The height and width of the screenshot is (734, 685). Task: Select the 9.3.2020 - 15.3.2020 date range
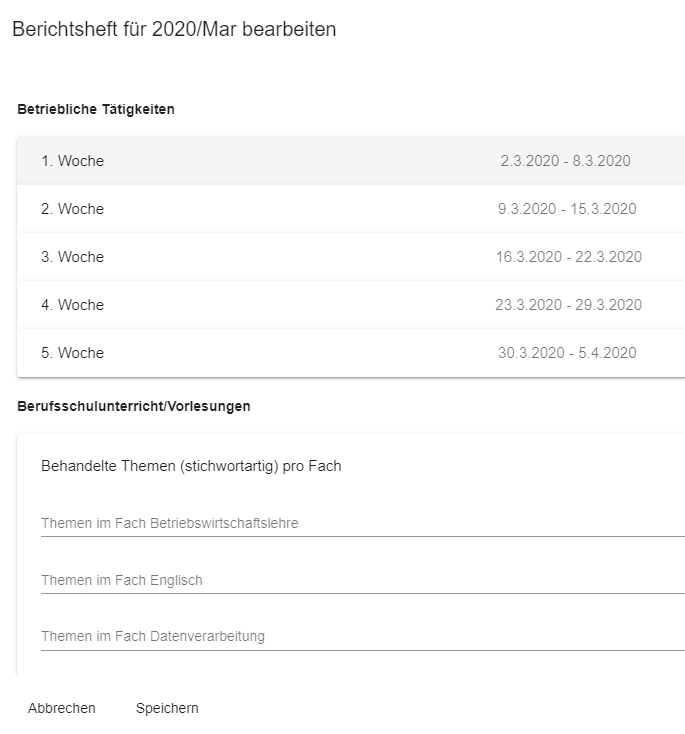[566, 209]
